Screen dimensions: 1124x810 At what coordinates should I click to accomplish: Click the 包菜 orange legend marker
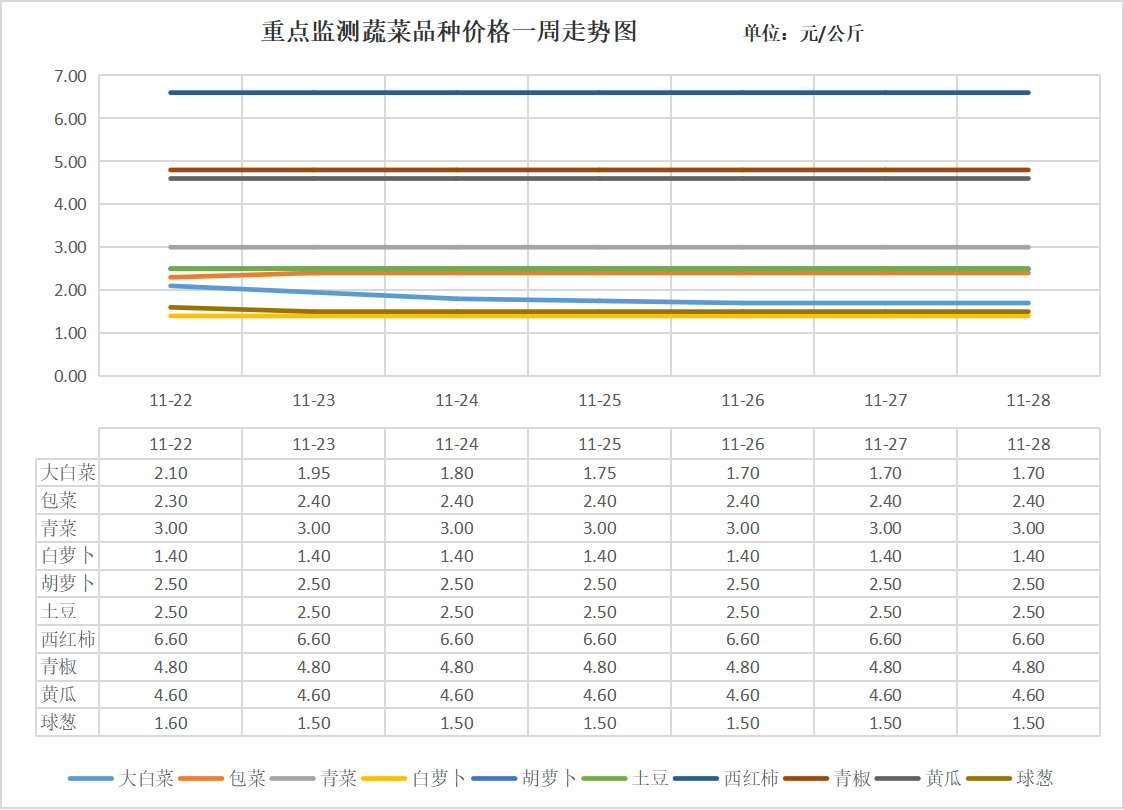point(202,778)
